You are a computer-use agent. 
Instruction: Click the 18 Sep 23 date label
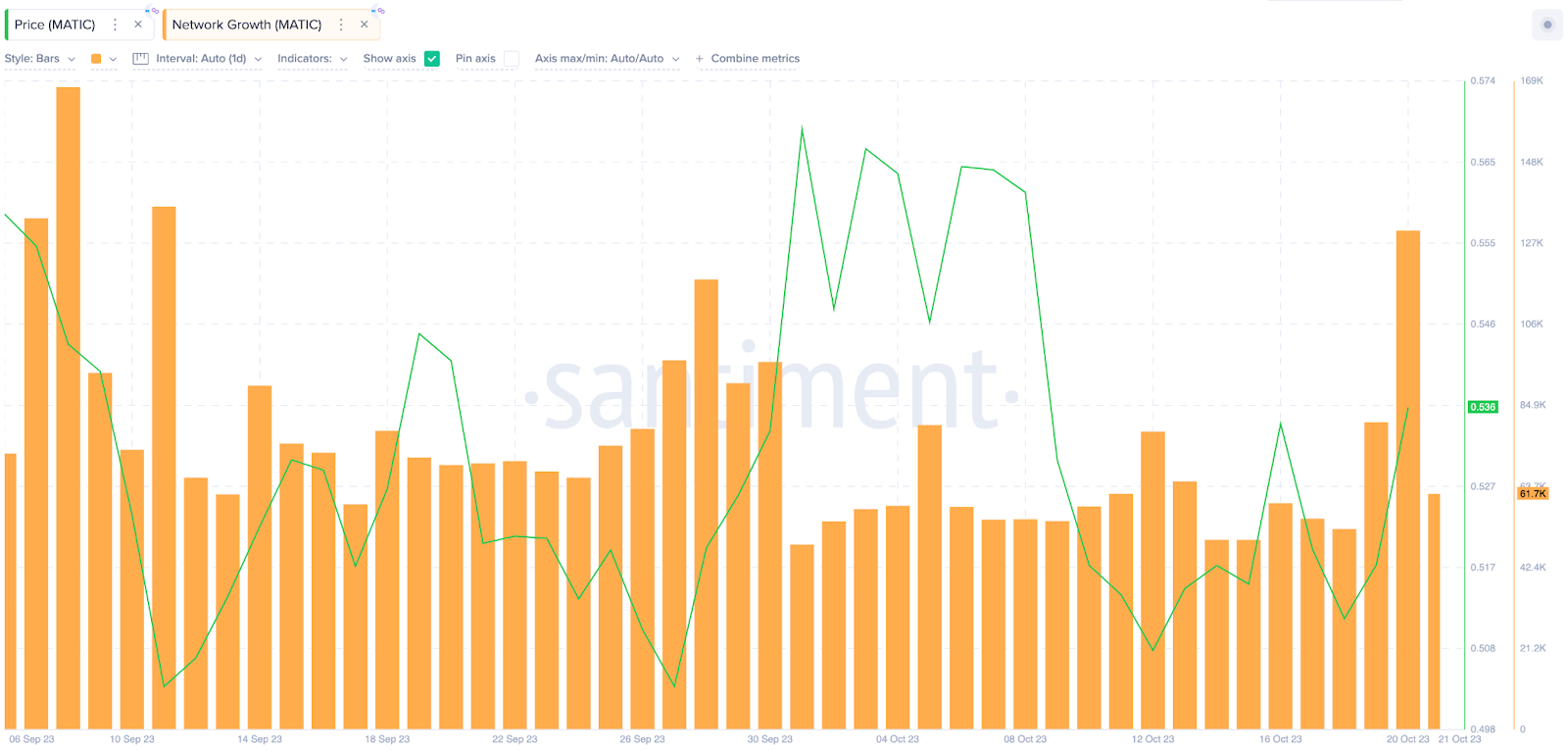pyautogui.click(x=387, y=739)
